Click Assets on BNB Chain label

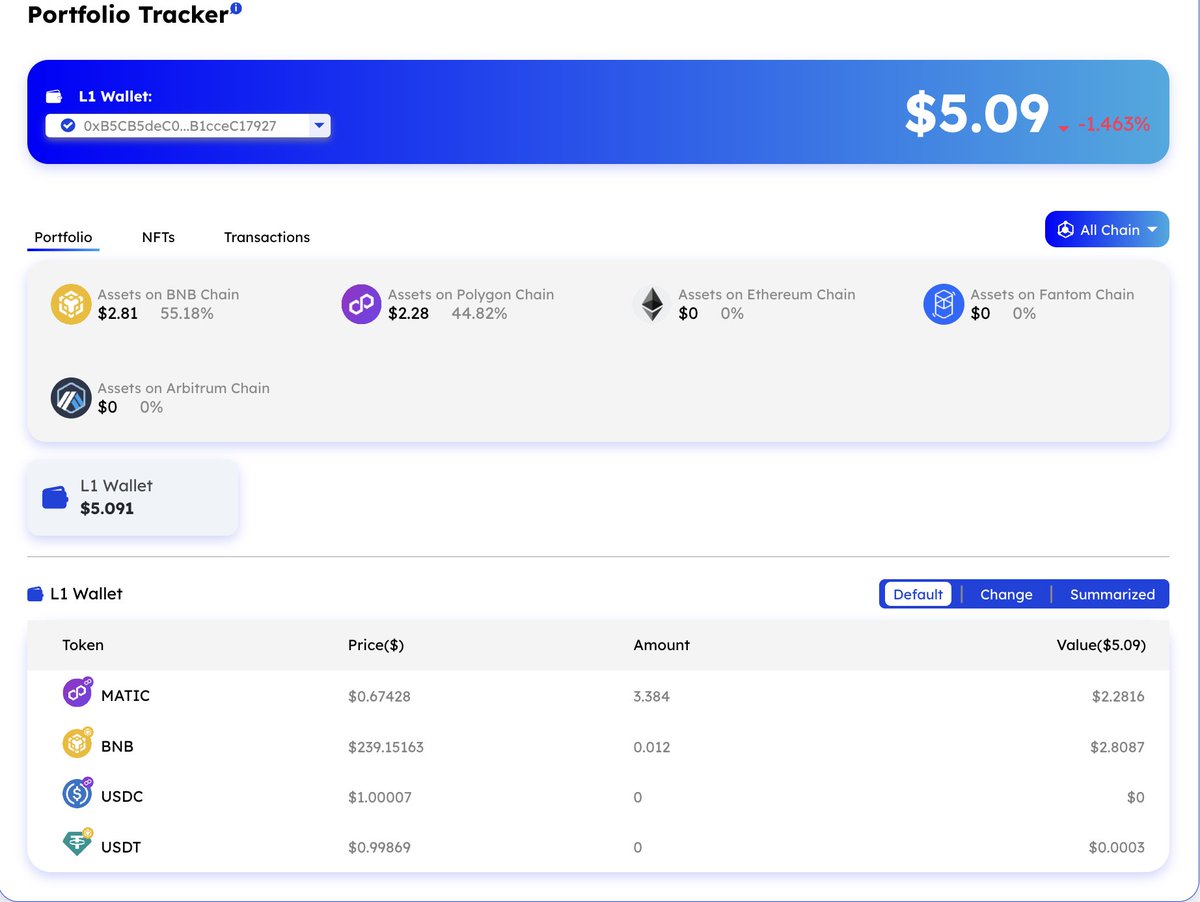[x=168, y=295]
